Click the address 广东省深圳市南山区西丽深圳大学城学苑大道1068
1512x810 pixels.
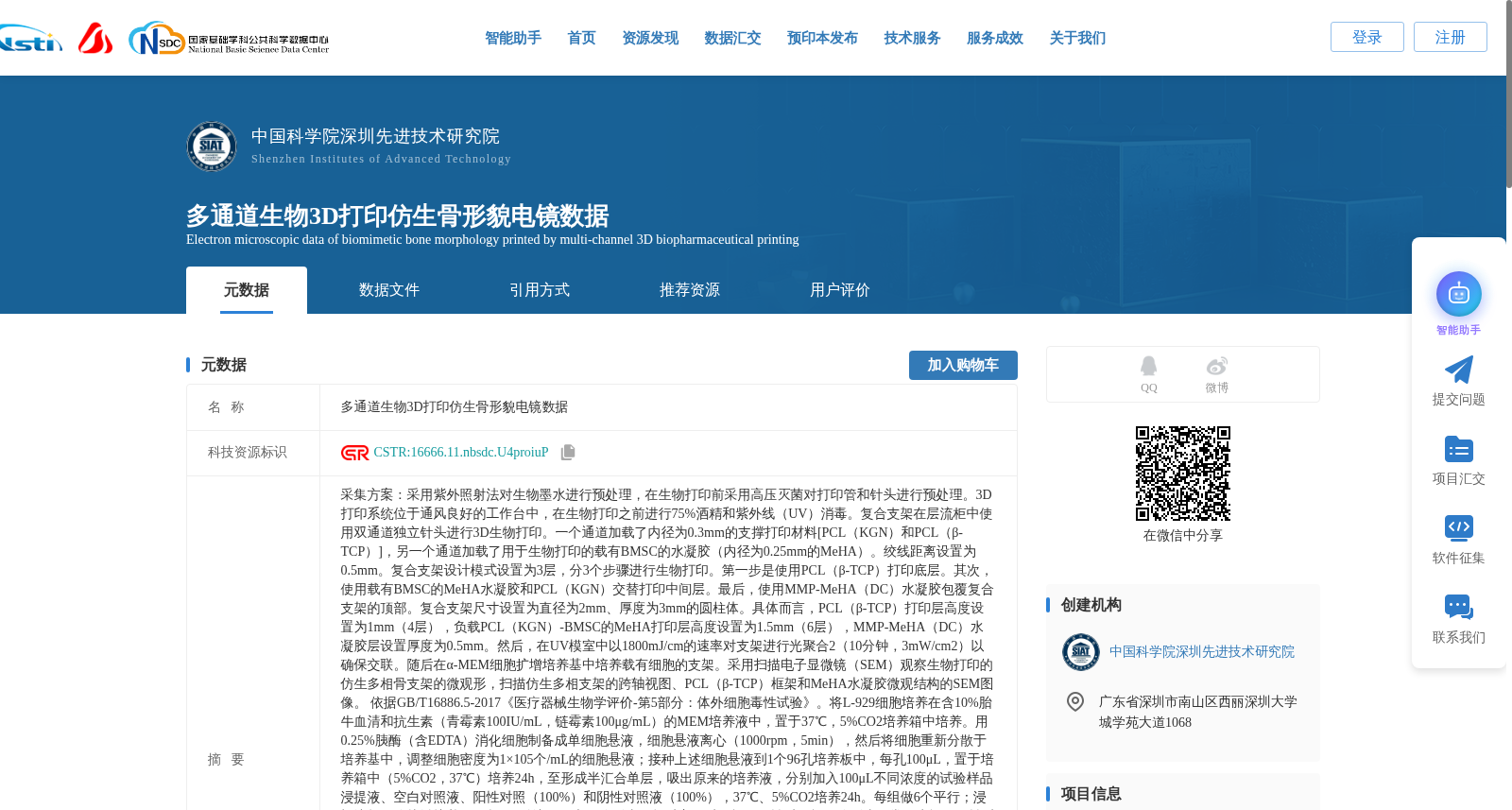coord(1197,712)
